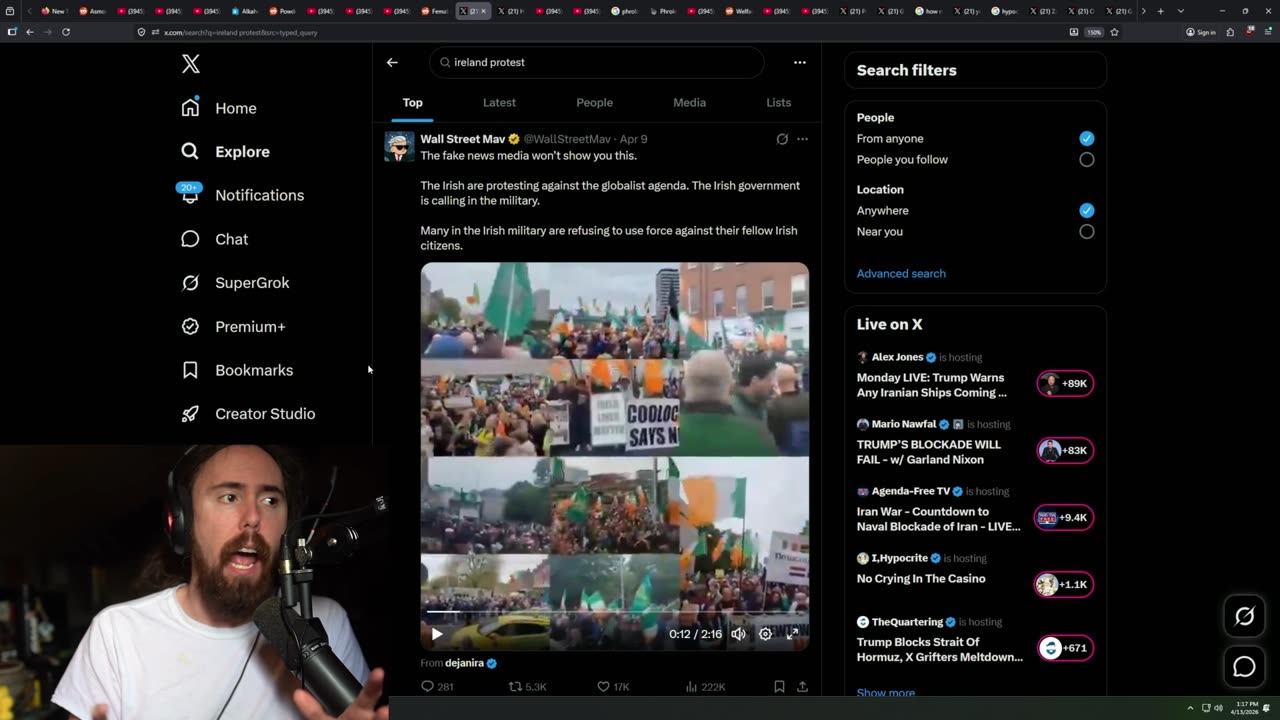Viewport: 1280px width, 720px height.
Task: Open video settings gear
Action: point(765,634)
